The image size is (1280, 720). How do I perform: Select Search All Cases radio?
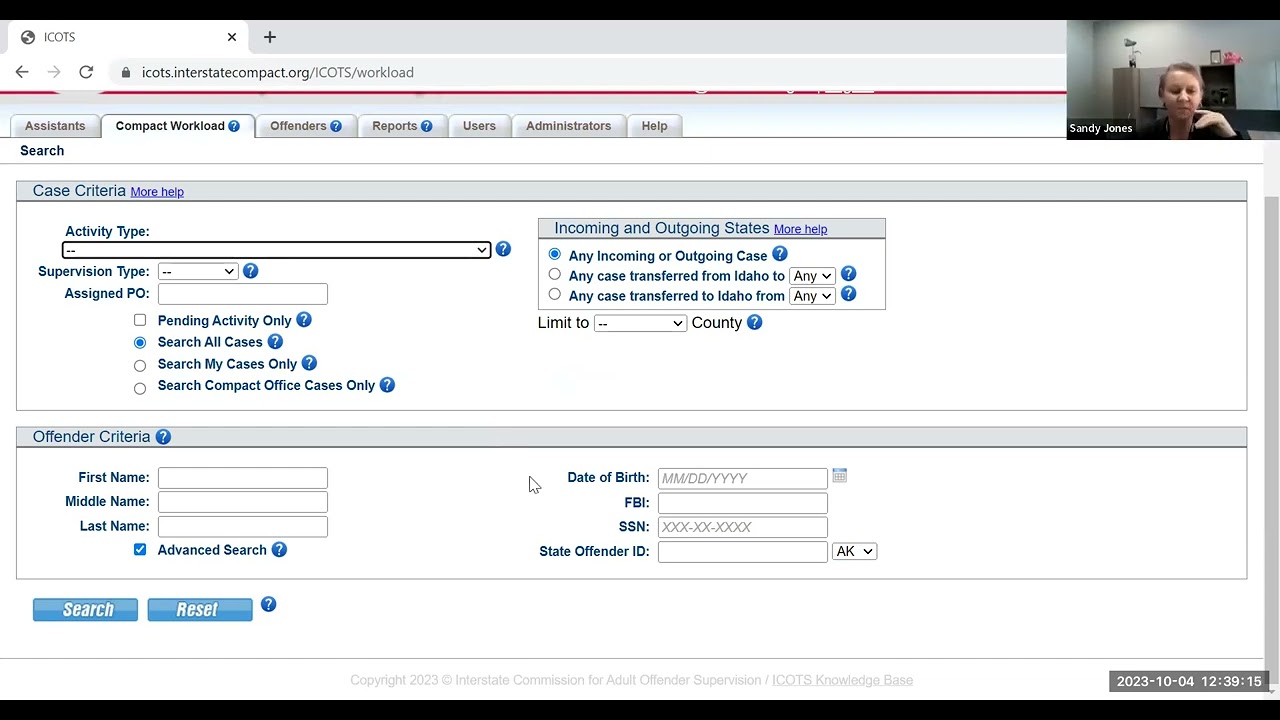(140, 343)
